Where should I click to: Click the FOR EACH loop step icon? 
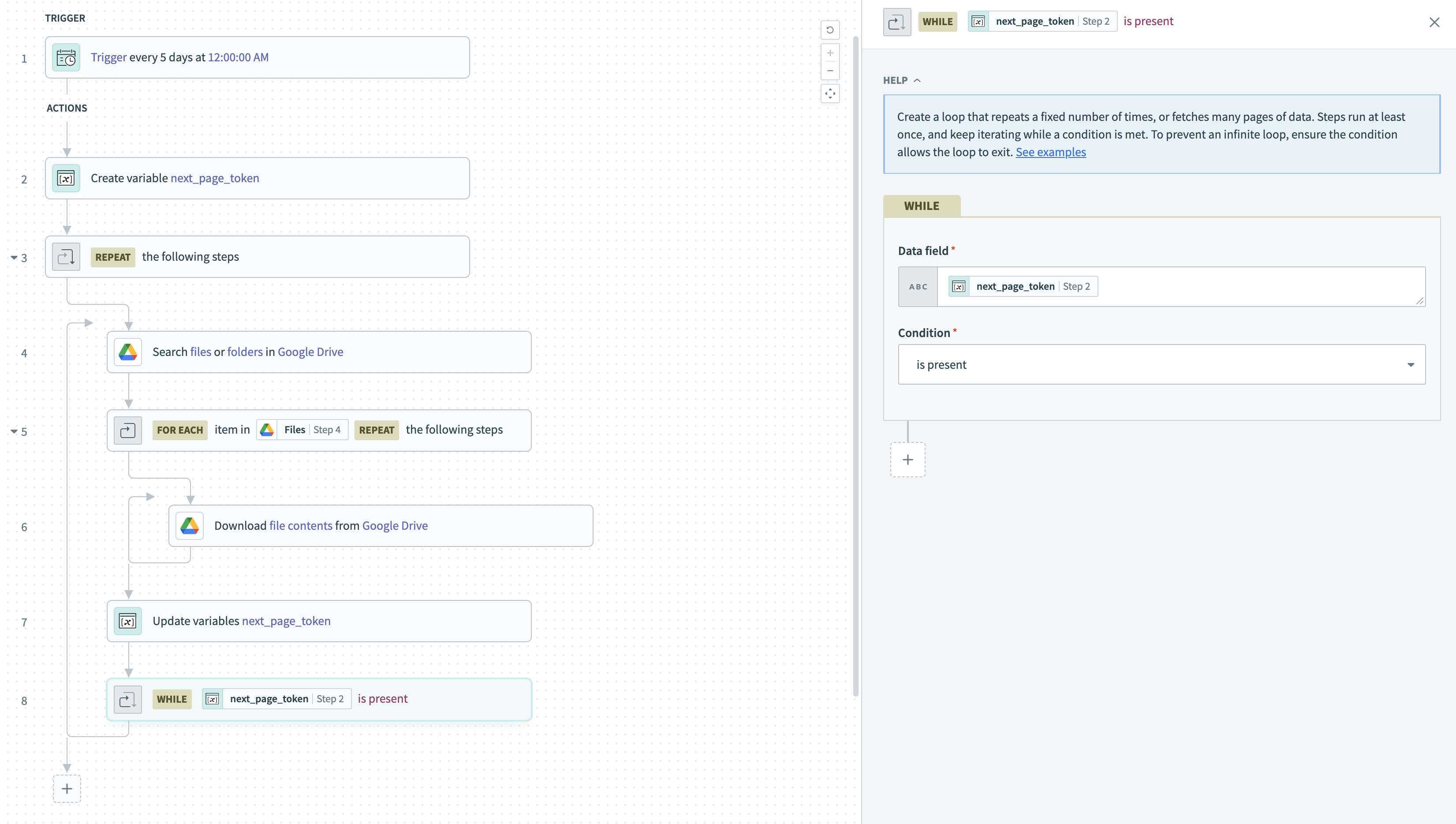point(127,430)
